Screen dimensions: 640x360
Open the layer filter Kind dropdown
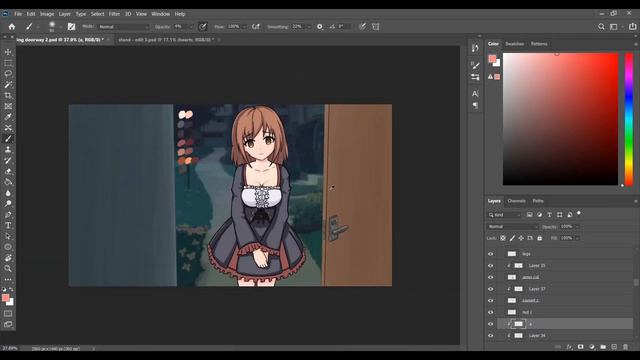click(x=504, y=215)
